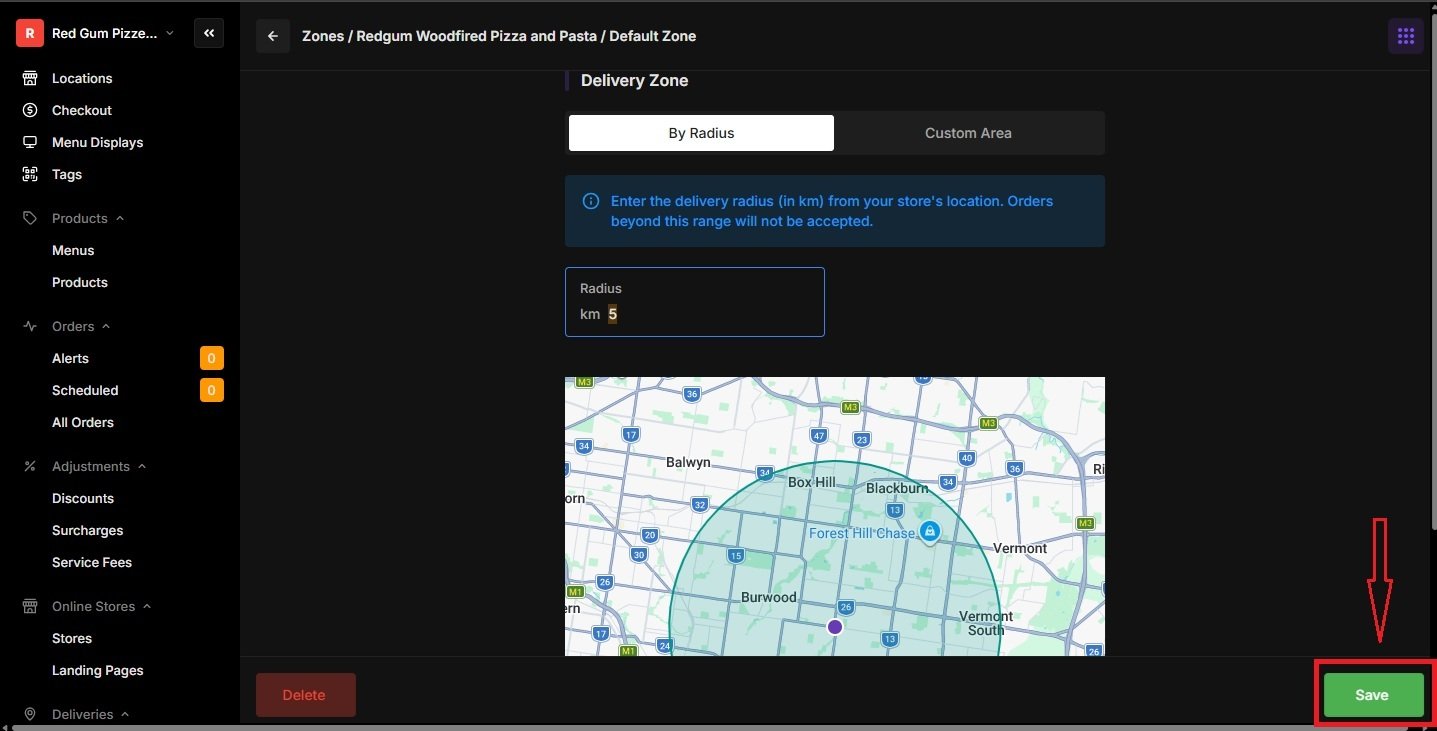Viewport: 1437px width, 731px height.
Task: Click the Balwyn label on the map
Action: click(688, 462)
